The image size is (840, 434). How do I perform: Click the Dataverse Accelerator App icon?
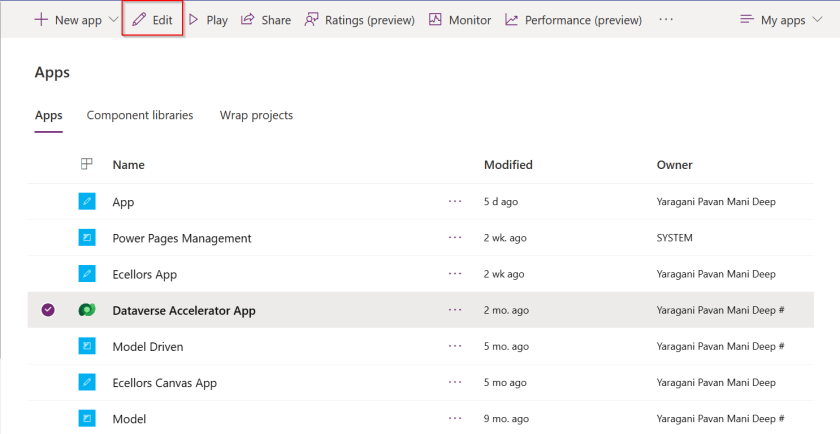coord(87,310)
